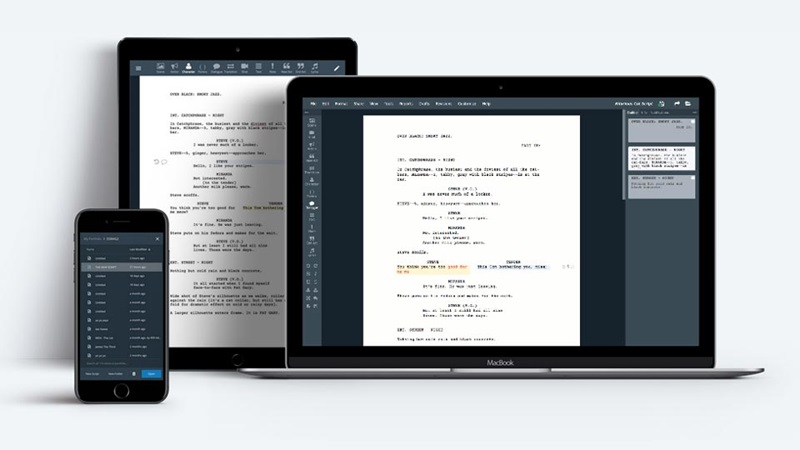Screen dimensions: 800x450
Task: Open the File menu on the laptop
Action: (313, 104)
